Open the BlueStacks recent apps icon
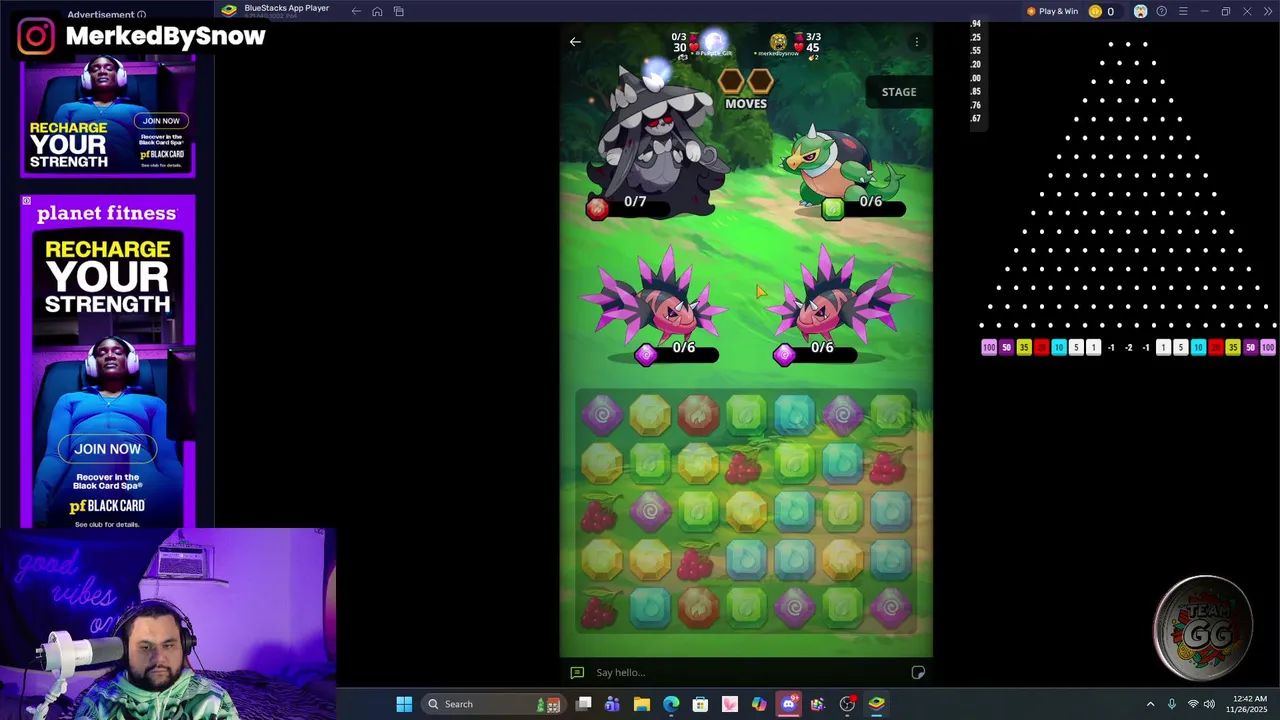 coord(399,11)
